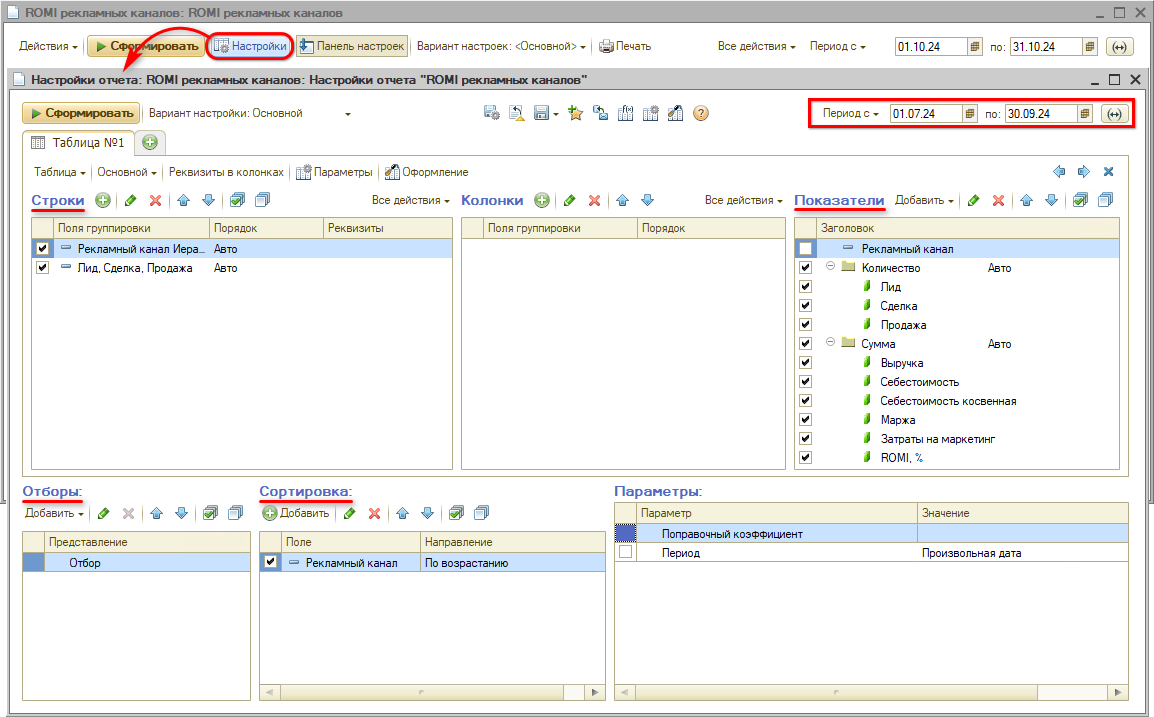The height and width of the screenshot is (717, 1154).
Task: Click the save settings with gear icon
Action: (492, 113)
